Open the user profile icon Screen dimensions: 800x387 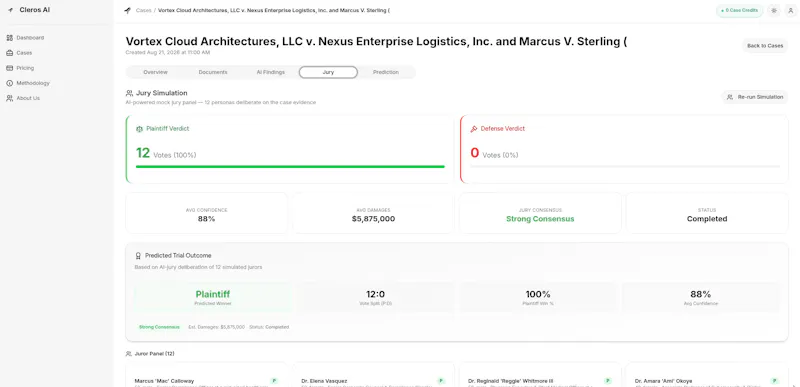(x=790, y=10)
